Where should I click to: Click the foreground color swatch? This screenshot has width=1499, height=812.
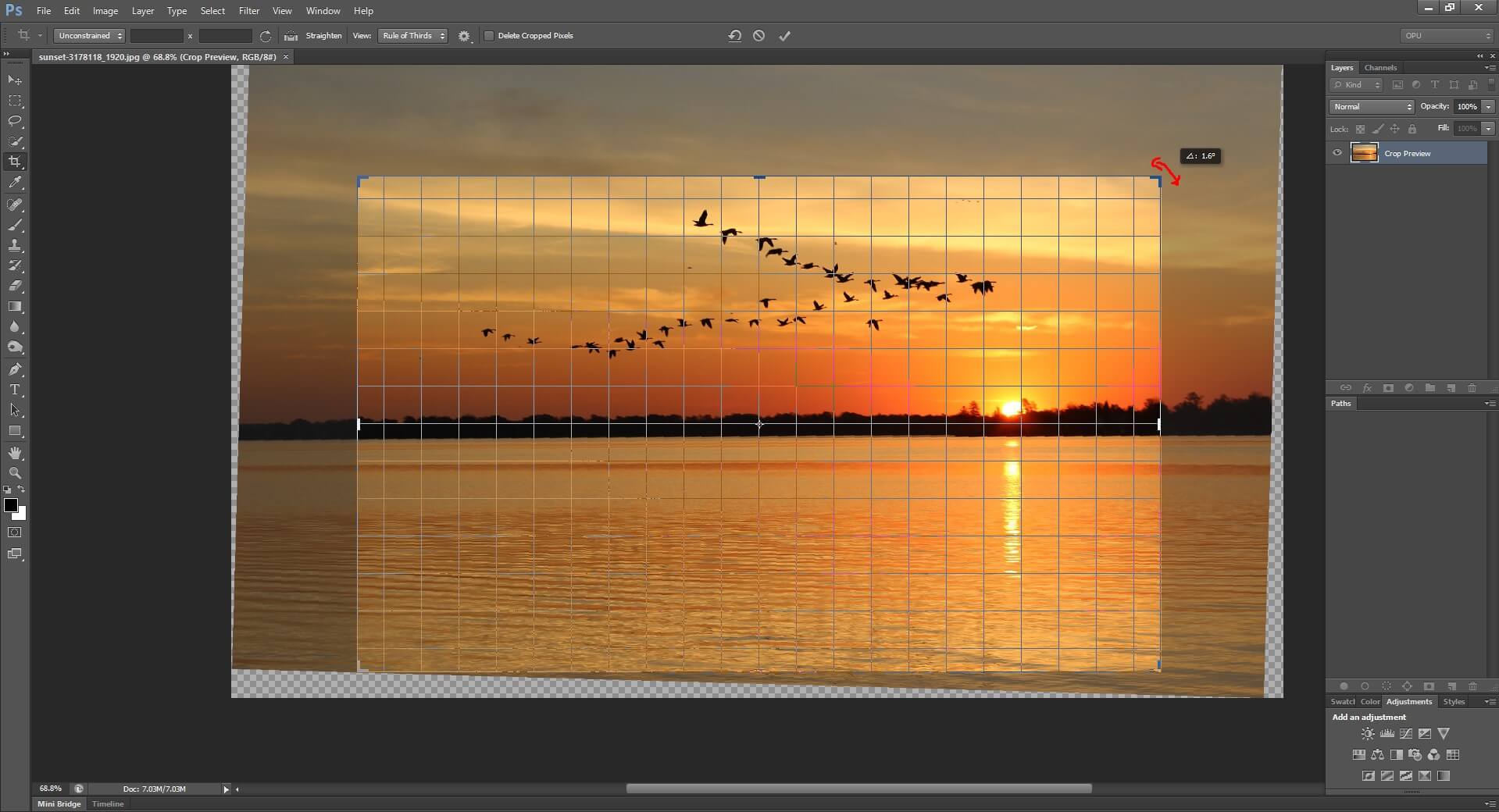[11, 505]
